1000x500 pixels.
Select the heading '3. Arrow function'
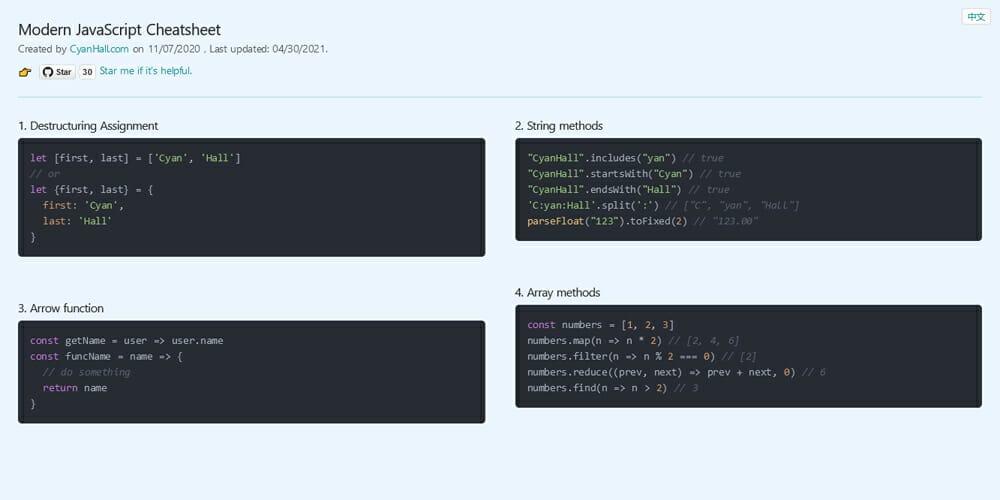61,308
